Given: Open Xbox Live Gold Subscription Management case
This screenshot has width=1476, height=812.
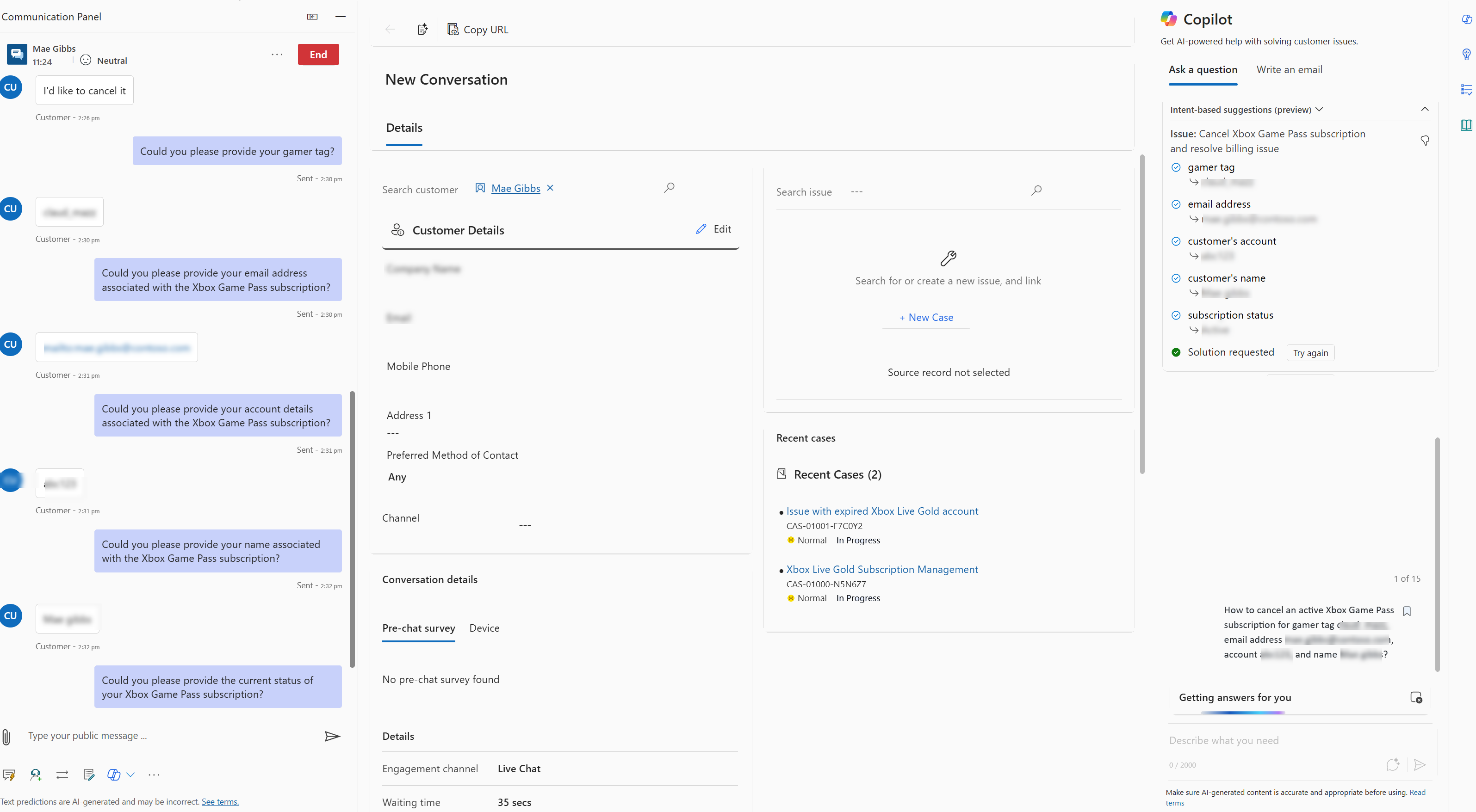Looking at the screenshot, I should pos(882,569).
